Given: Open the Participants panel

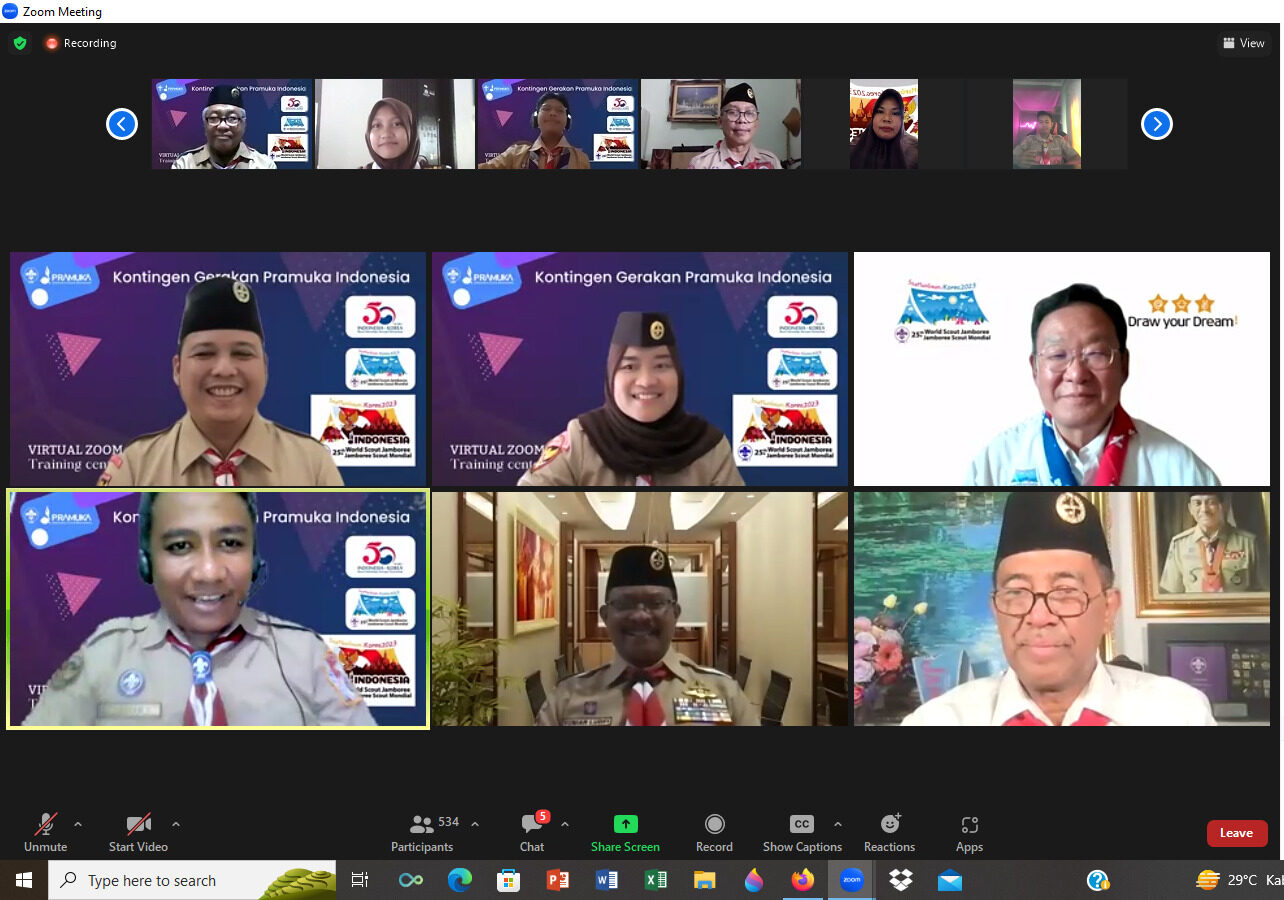Looking at the screenshot, I should coord(422,832).
